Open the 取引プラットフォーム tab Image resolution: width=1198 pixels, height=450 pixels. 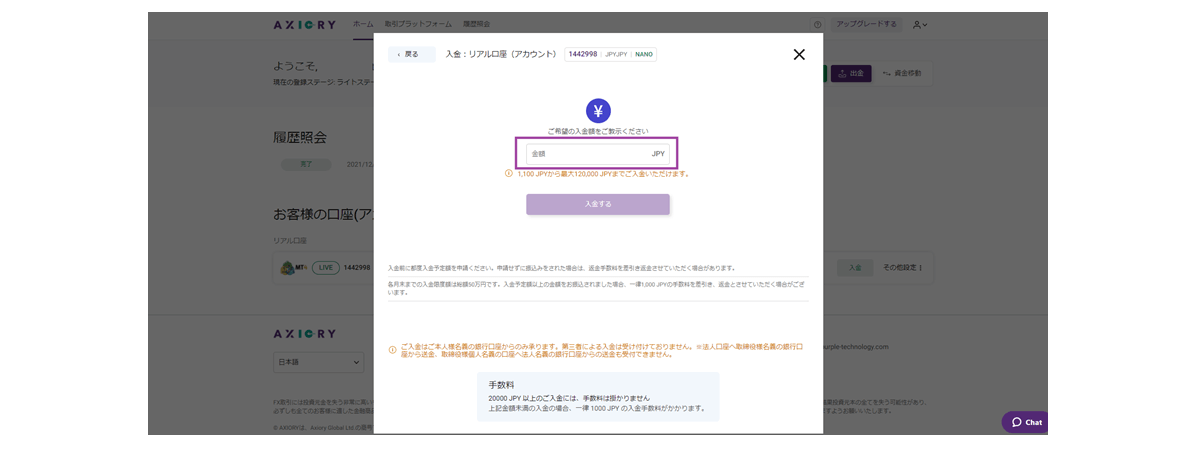pos(418,24)
